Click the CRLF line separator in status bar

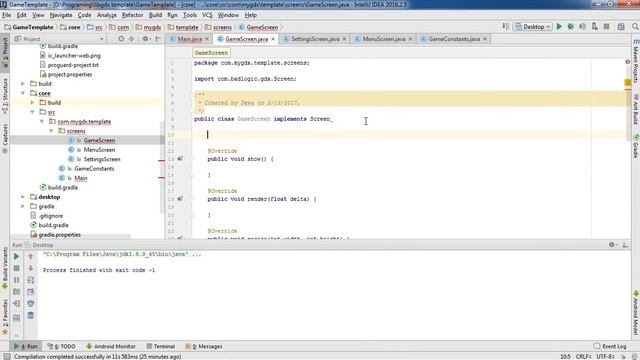pyautogui.click(x=584, y=356)
